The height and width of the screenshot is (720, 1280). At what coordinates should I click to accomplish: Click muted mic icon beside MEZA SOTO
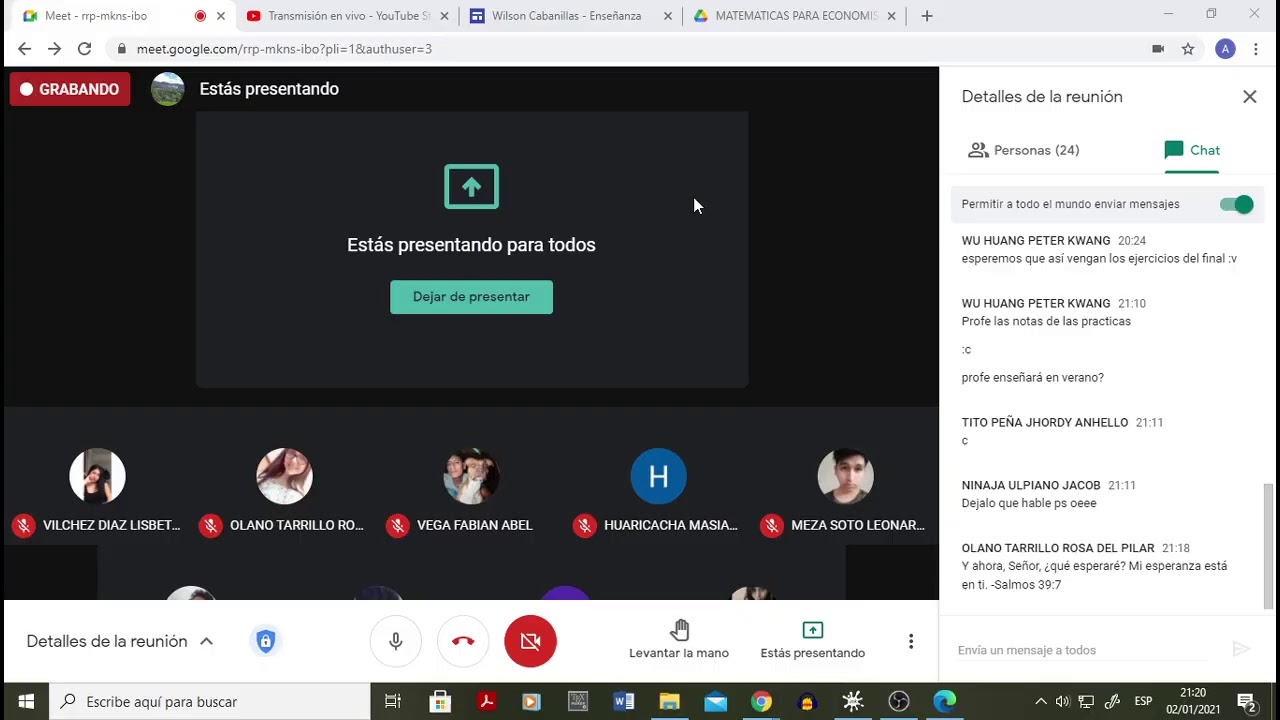(x=771, y=525)
